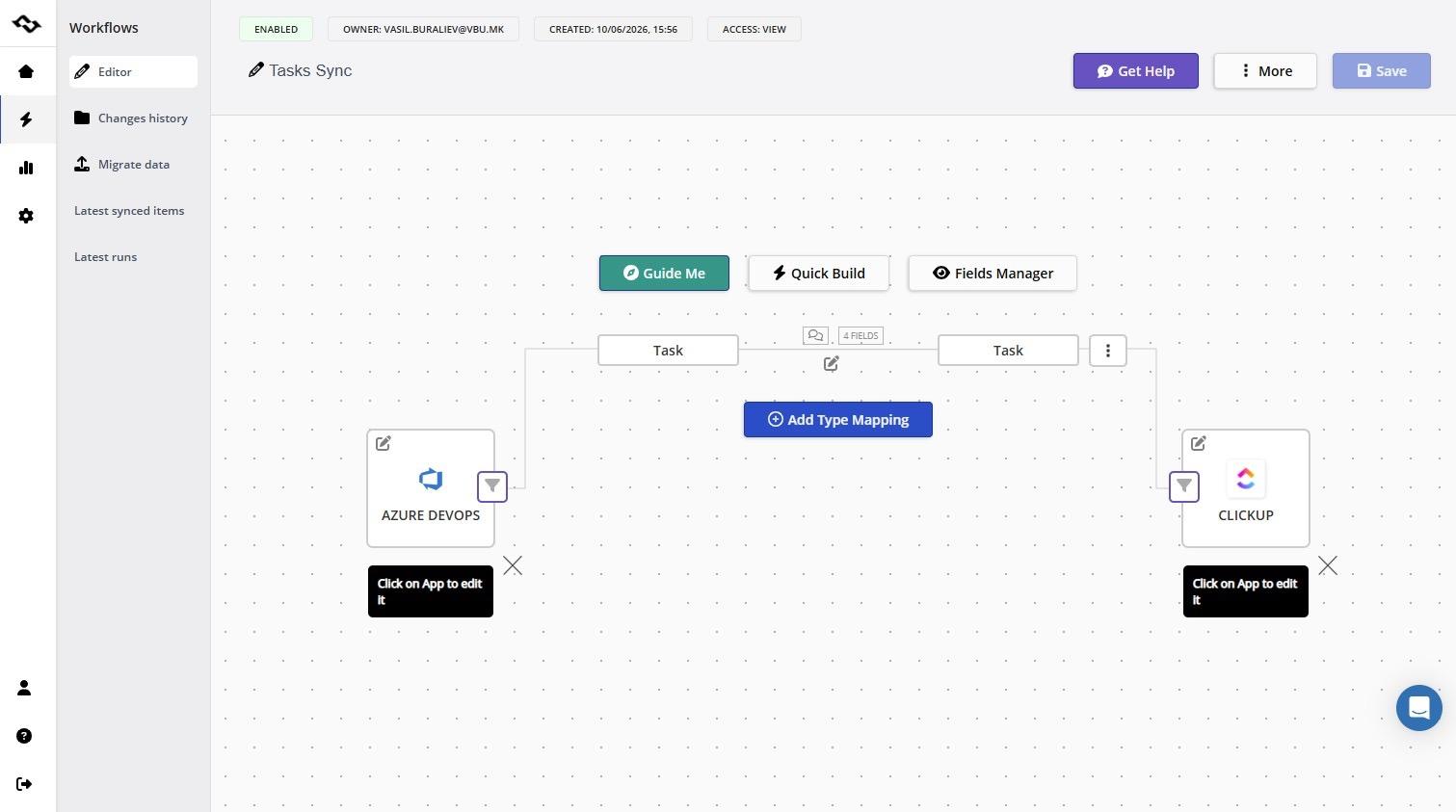Click the app logo in the sidebar
Viewport: 1456px width, 812px height.
(26, 24)
